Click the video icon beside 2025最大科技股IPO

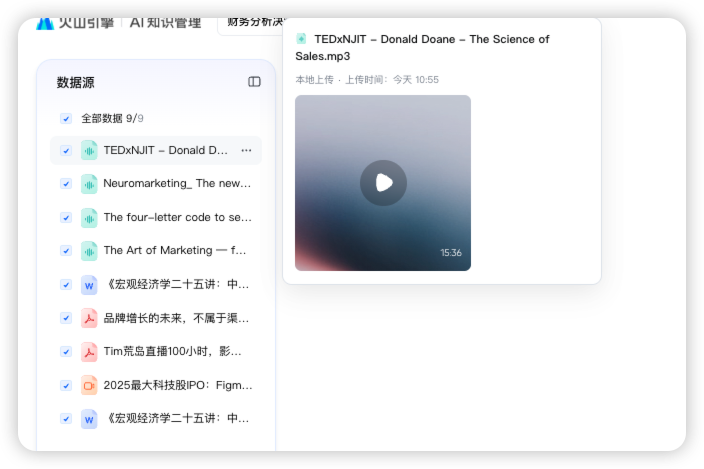[x=89, y=386]
